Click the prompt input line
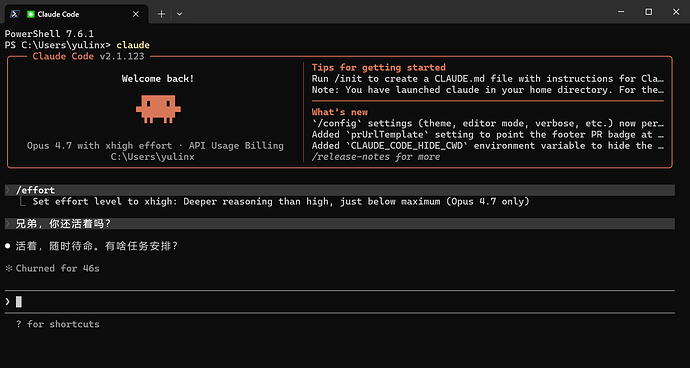 click(x=339, y=302)
